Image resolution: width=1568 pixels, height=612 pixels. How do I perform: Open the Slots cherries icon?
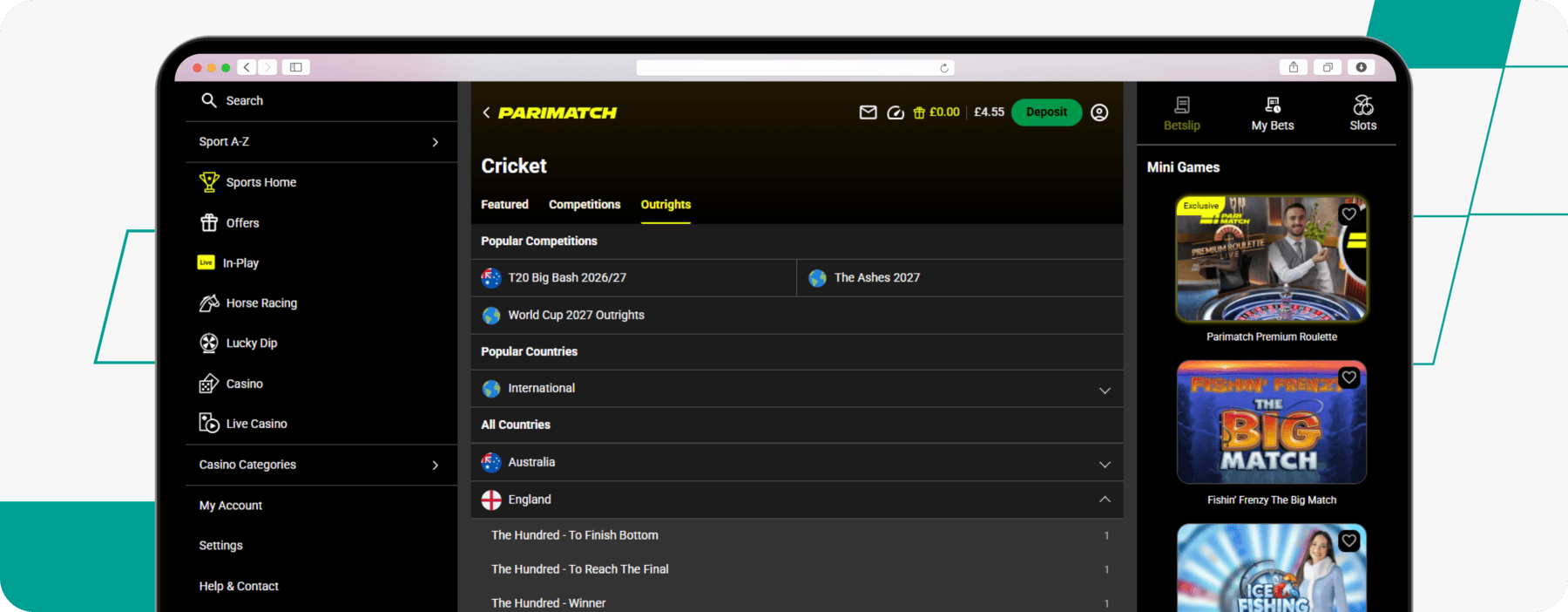click(x=1363, y=105)
